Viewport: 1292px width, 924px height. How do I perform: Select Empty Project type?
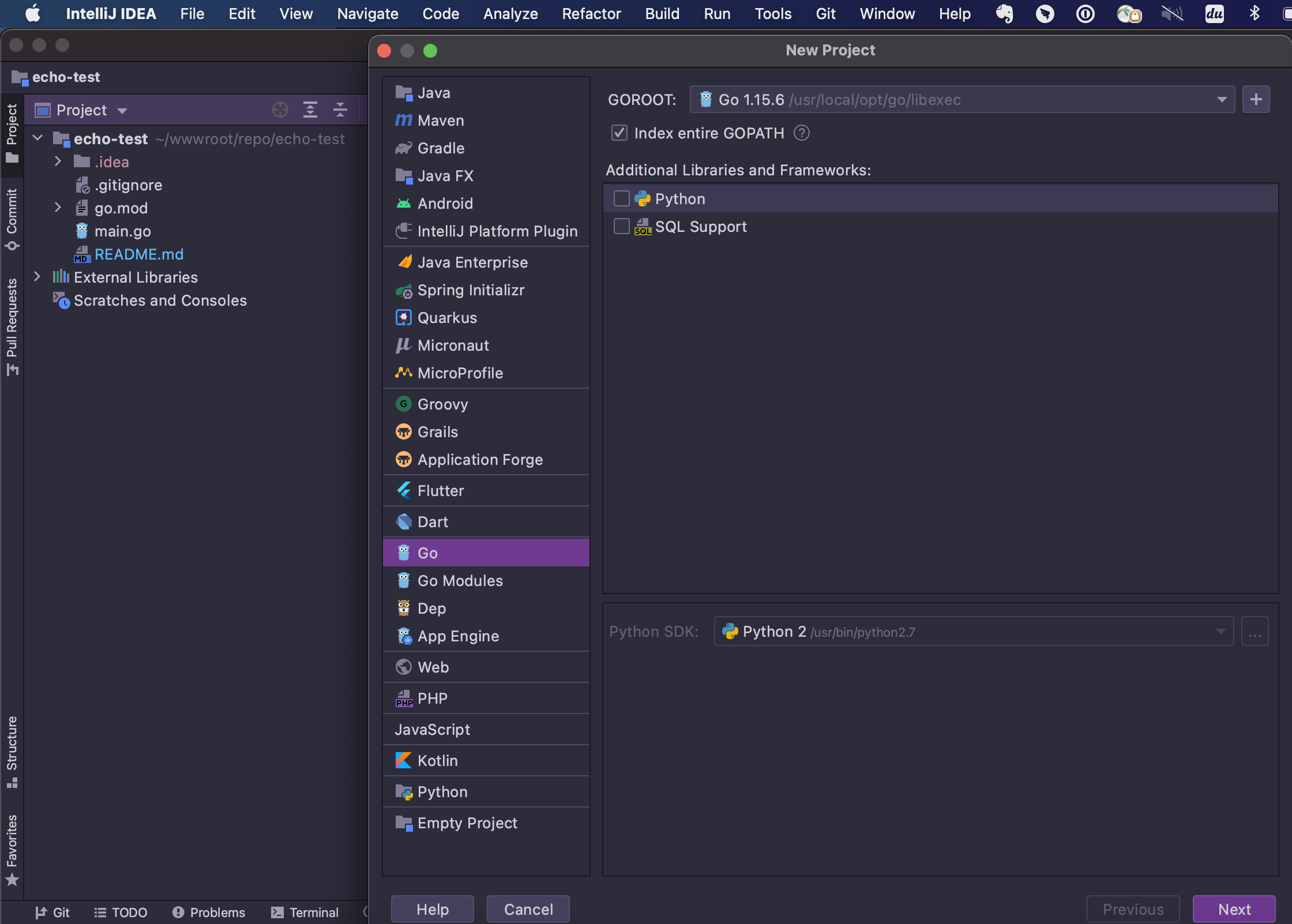486,823
